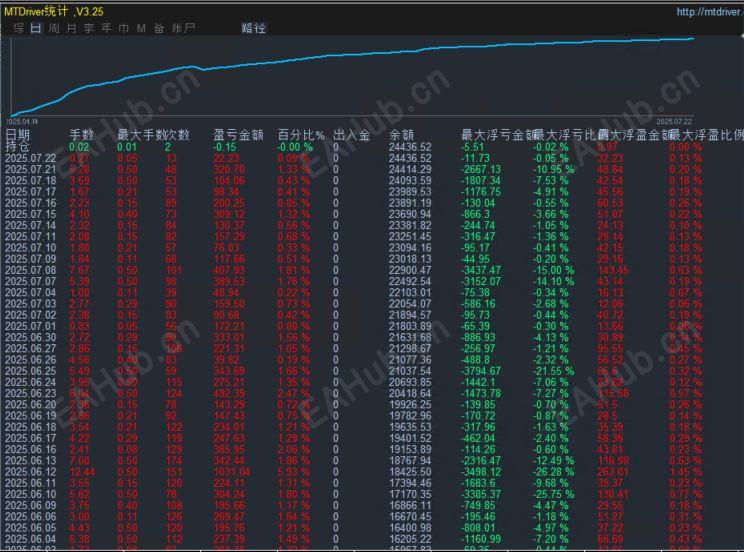The image size is (744, 552).
Task: Switch to the 综 summary tab
Action: 19,28
